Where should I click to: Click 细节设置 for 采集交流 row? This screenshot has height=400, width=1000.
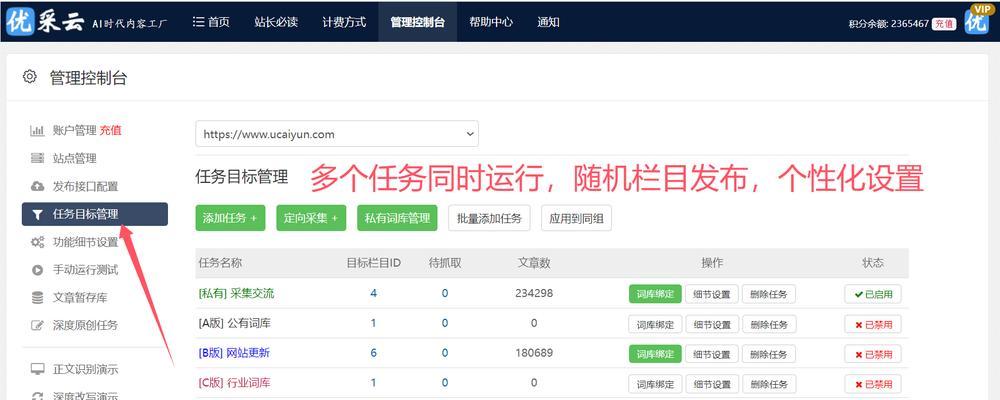click(712, 294)
